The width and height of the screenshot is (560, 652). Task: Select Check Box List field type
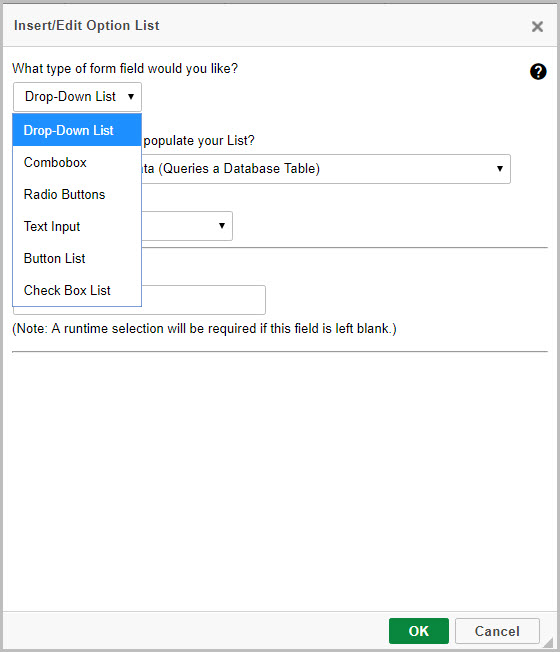click(x=77, y=290)
